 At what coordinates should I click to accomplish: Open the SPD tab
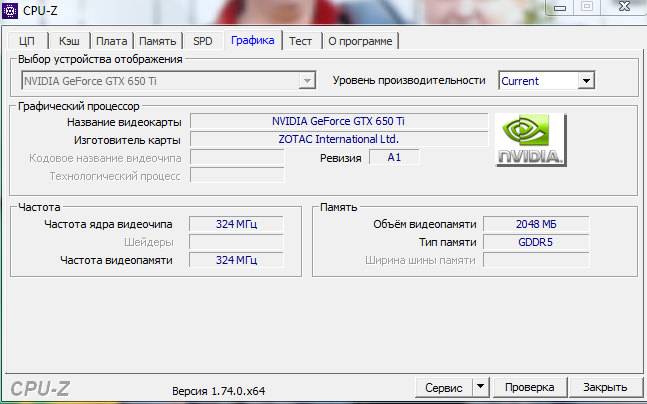point(203,41)
